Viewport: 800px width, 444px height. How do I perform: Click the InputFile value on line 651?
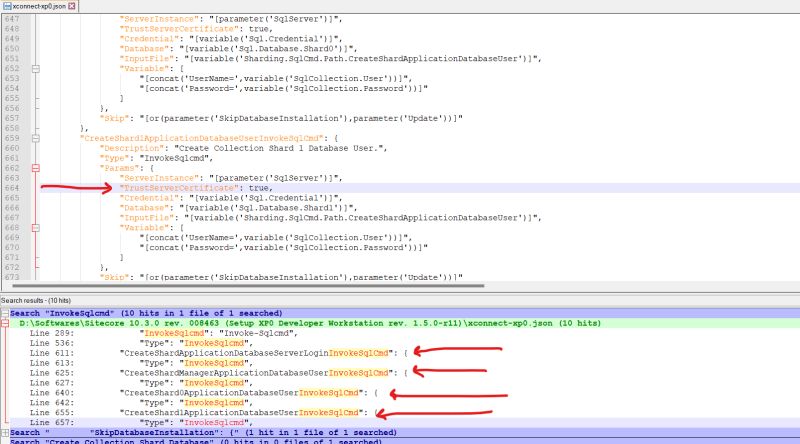point(362,59)
